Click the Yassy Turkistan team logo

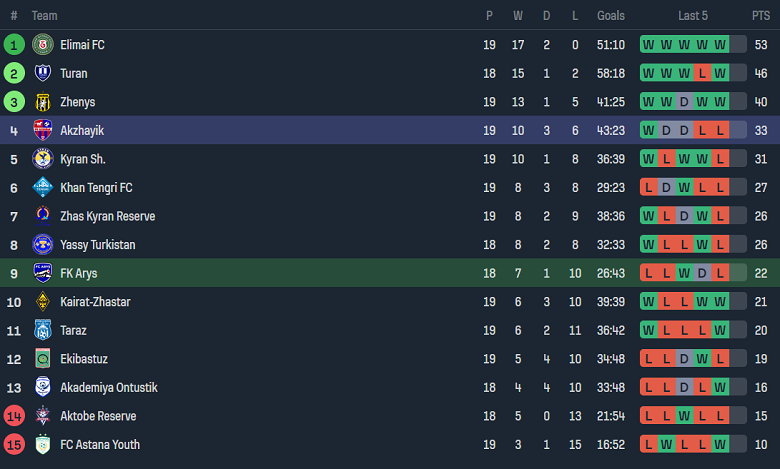point(42,245)
